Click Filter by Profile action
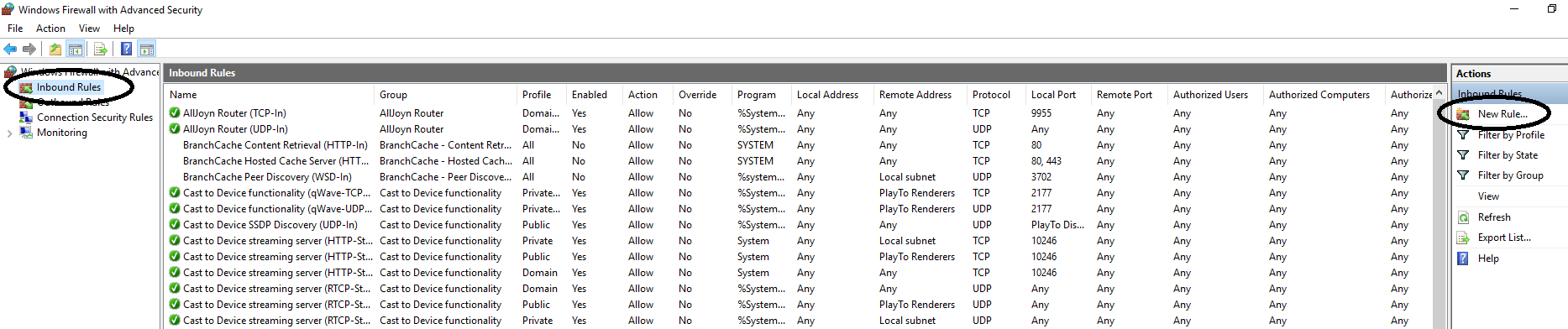Viewport: 1568px width, 329px height. pyautogui.click(x=1511, y=134)
